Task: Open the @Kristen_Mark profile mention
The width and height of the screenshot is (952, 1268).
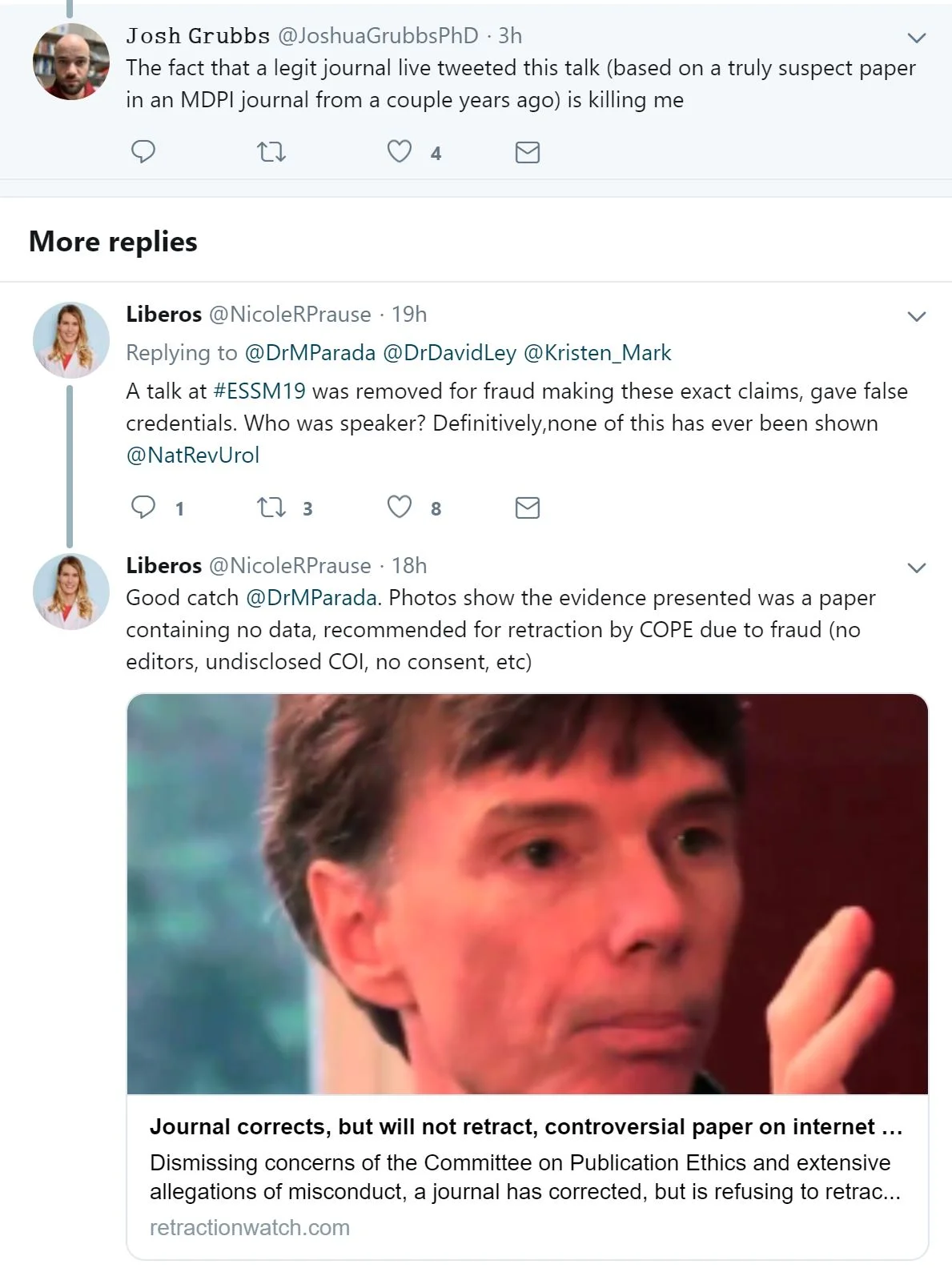Action: pos(597,352)
